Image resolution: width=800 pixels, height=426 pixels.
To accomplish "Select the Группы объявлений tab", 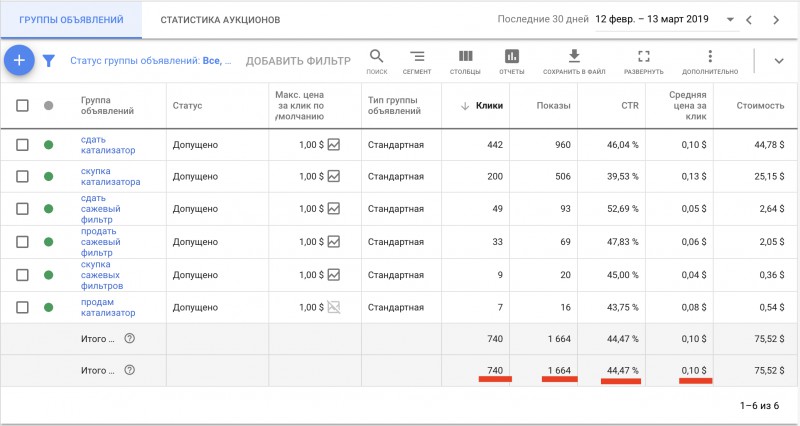I will 71,19.
